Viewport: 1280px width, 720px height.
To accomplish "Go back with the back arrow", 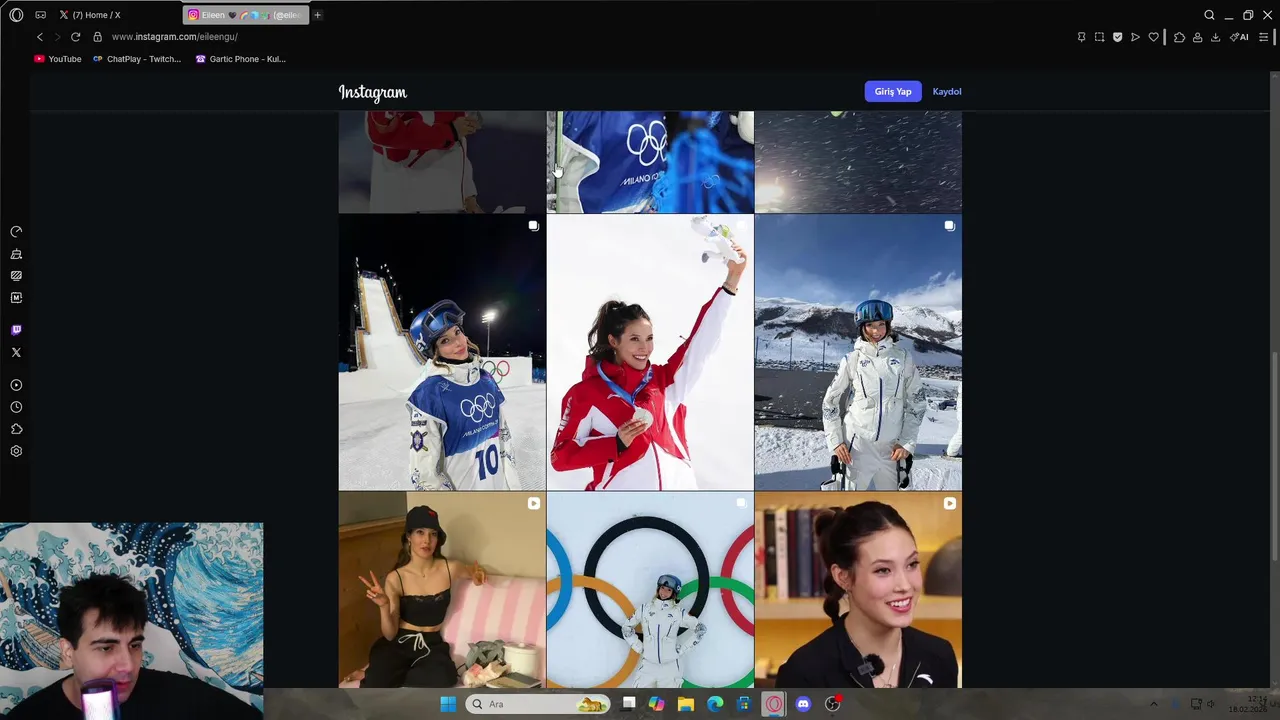I will tap(40, 37).
